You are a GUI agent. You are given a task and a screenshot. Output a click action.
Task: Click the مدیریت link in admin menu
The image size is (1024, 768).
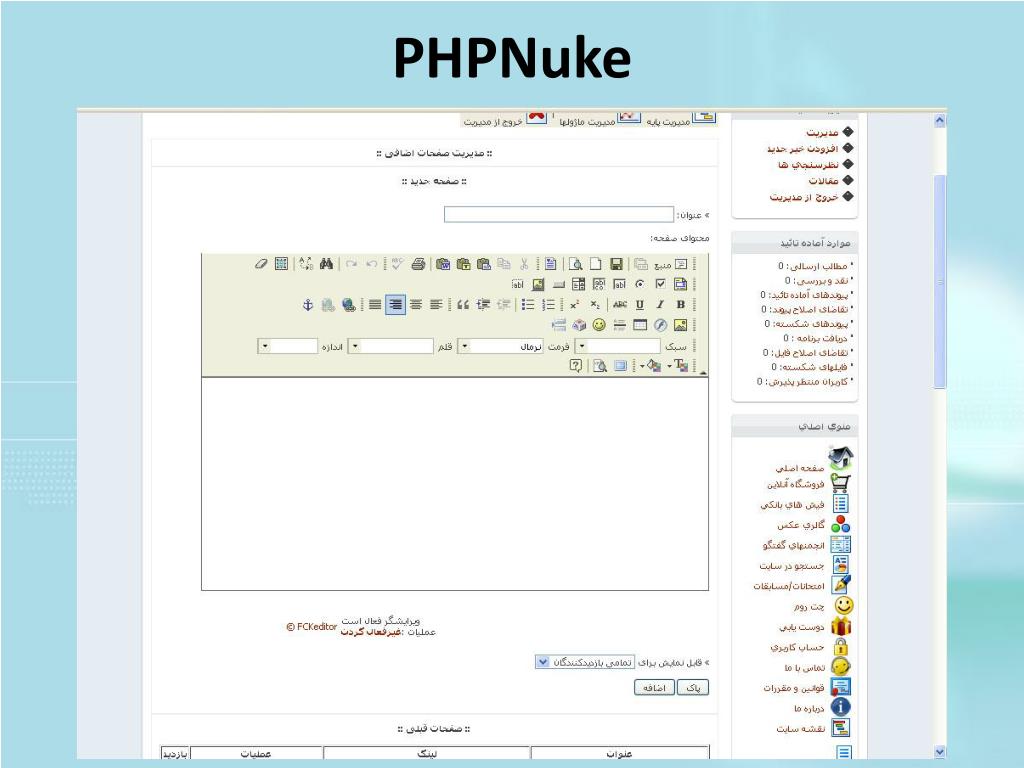[822, 133]
